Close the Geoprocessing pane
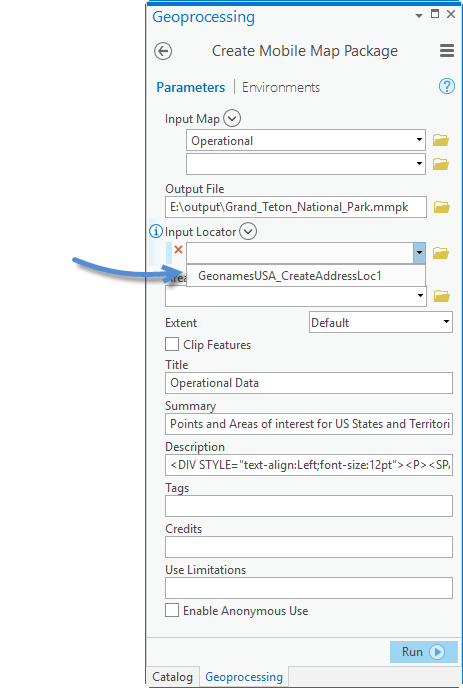The image size is (463, 688). click(451, 14)
